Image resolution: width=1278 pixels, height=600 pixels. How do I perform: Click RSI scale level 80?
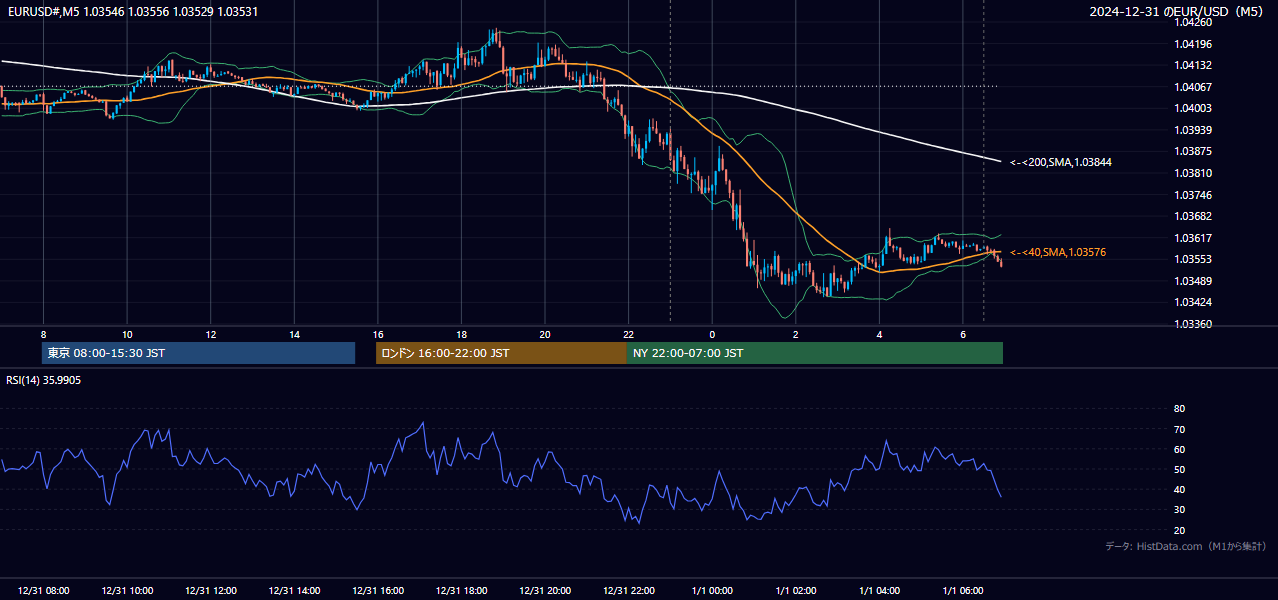[x=1179, y=409]
